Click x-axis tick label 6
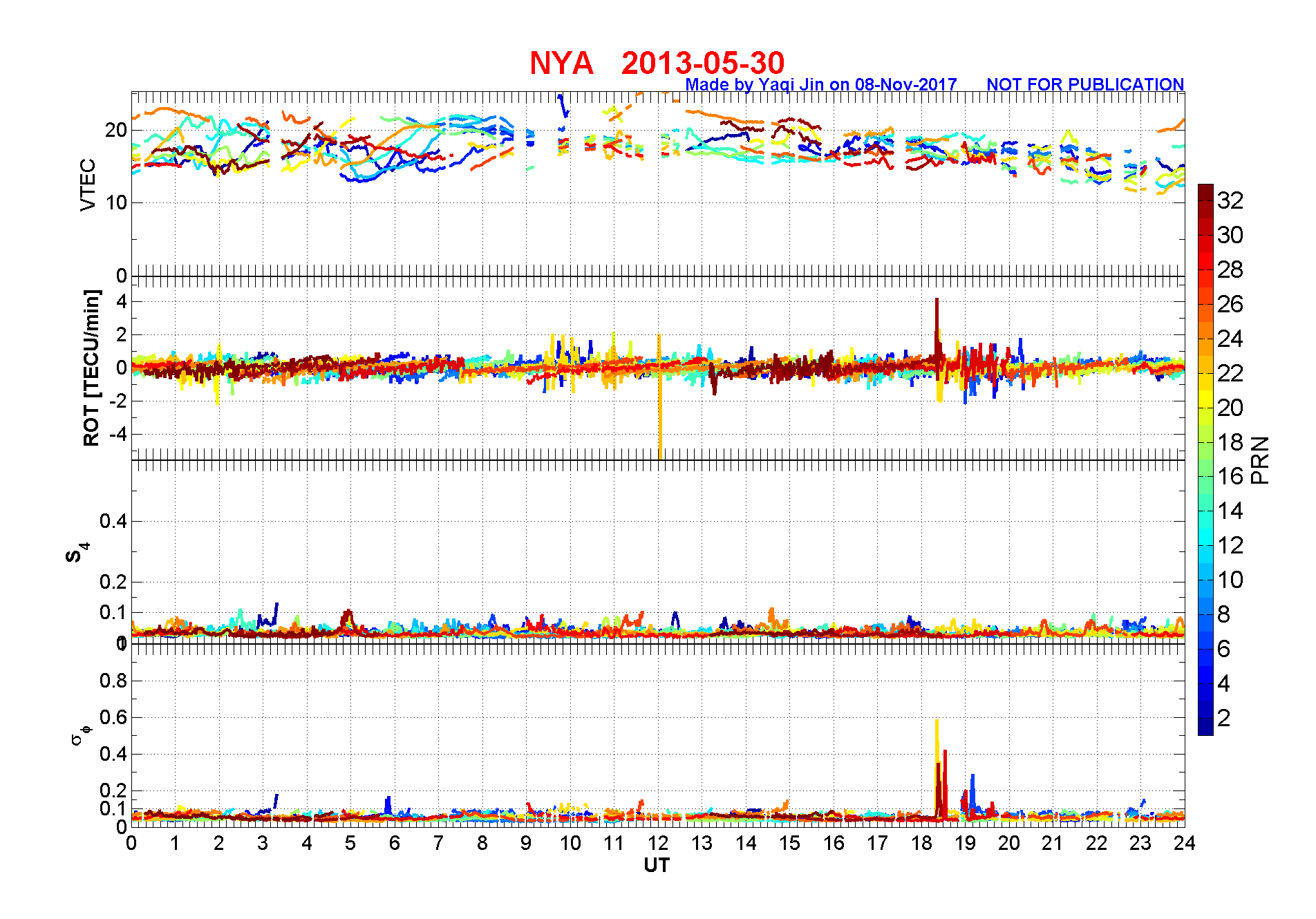The width and height of the screenshot is (1316, 919). coord(395,843)
